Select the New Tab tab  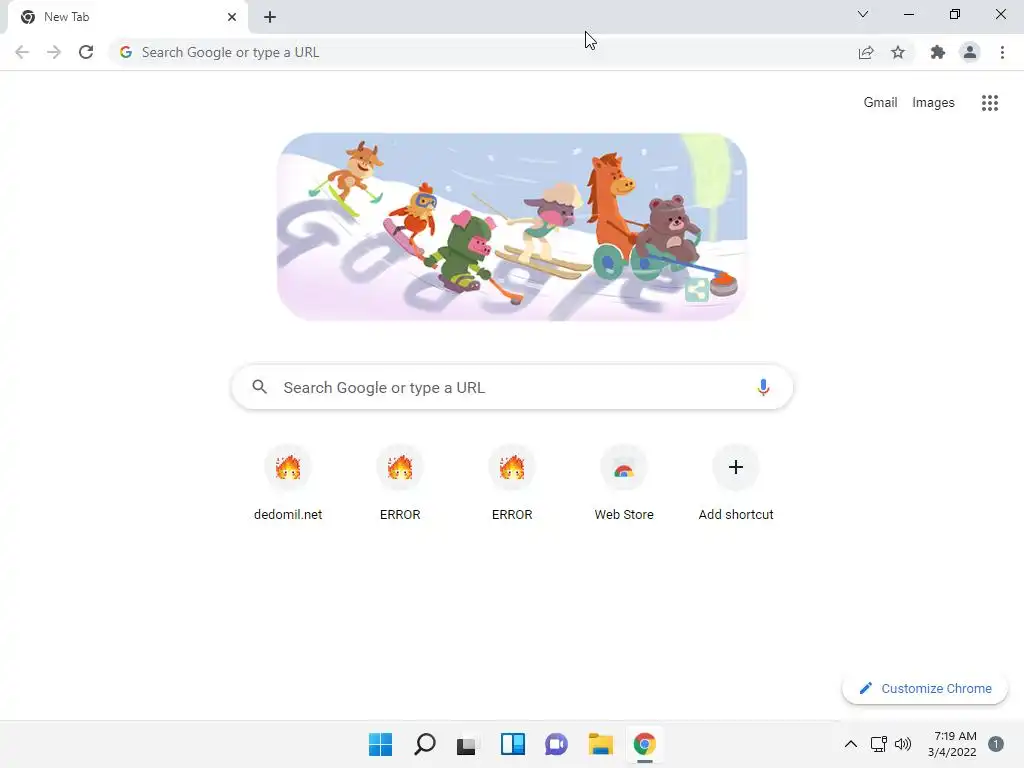tap(129, 17)
